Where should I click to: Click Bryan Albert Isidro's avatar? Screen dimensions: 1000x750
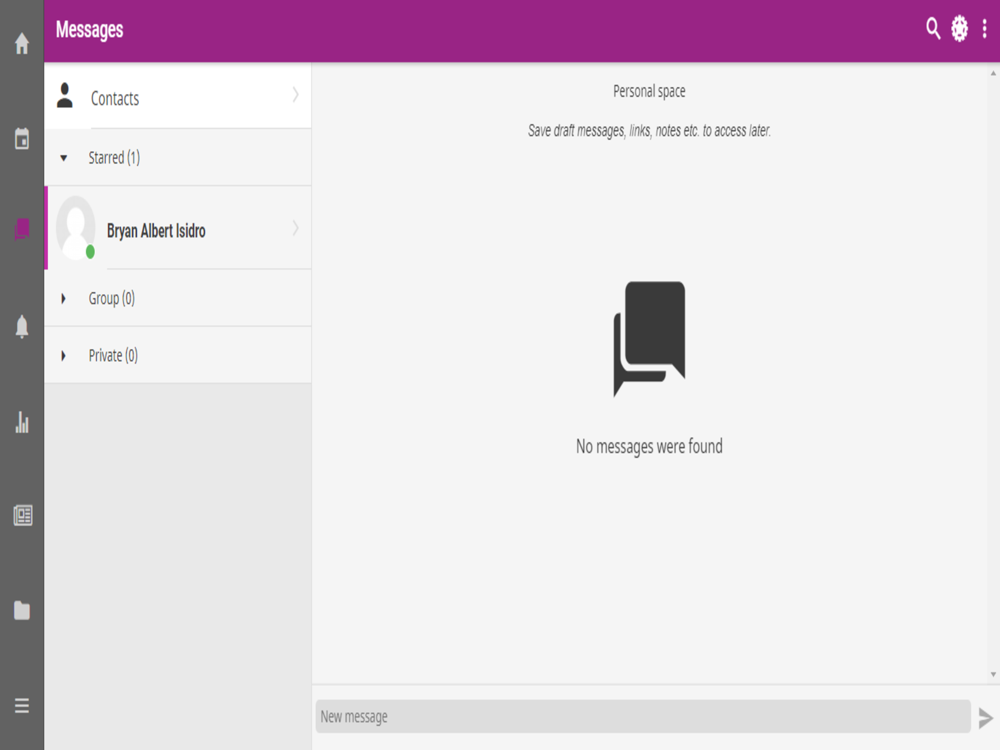[x=76, y=228]
